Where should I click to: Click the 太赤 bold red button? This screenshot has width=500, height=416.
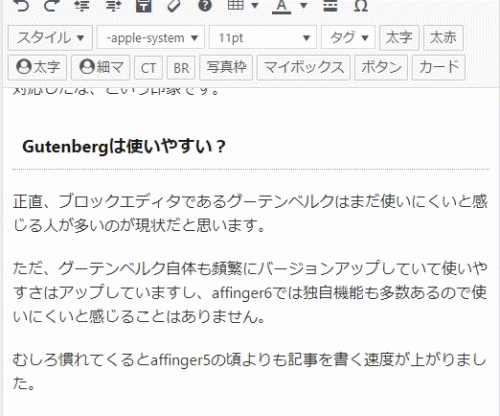point(443,38)
